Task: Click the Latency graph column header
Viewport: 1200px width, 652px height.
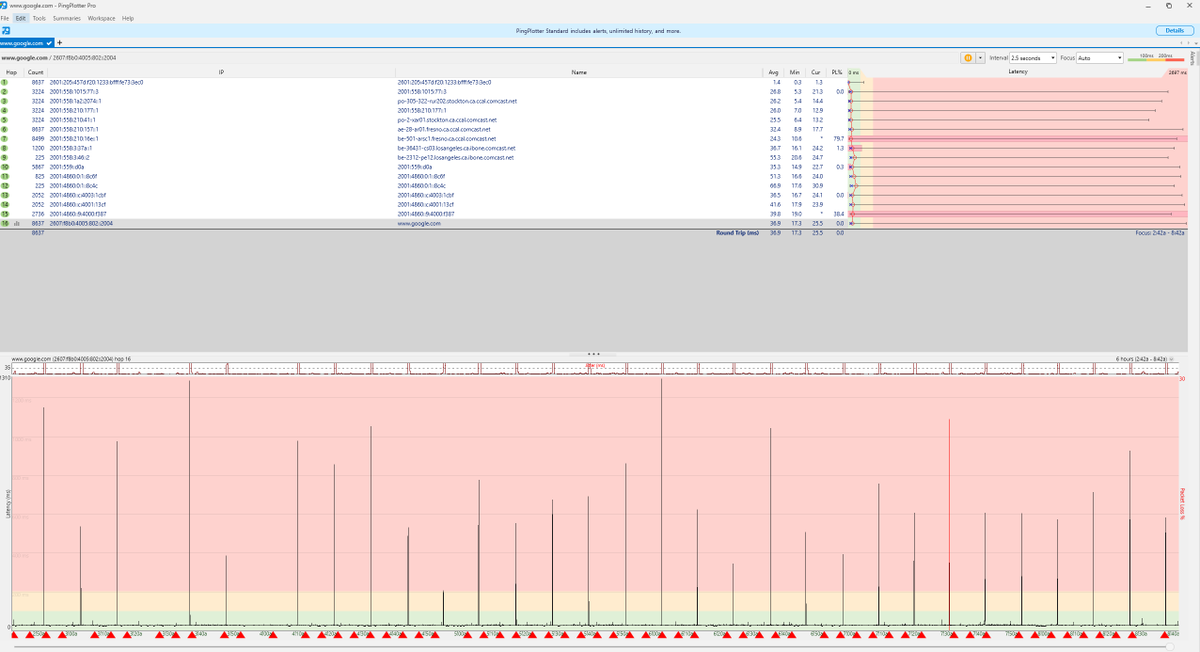Action: point(1018,72)
